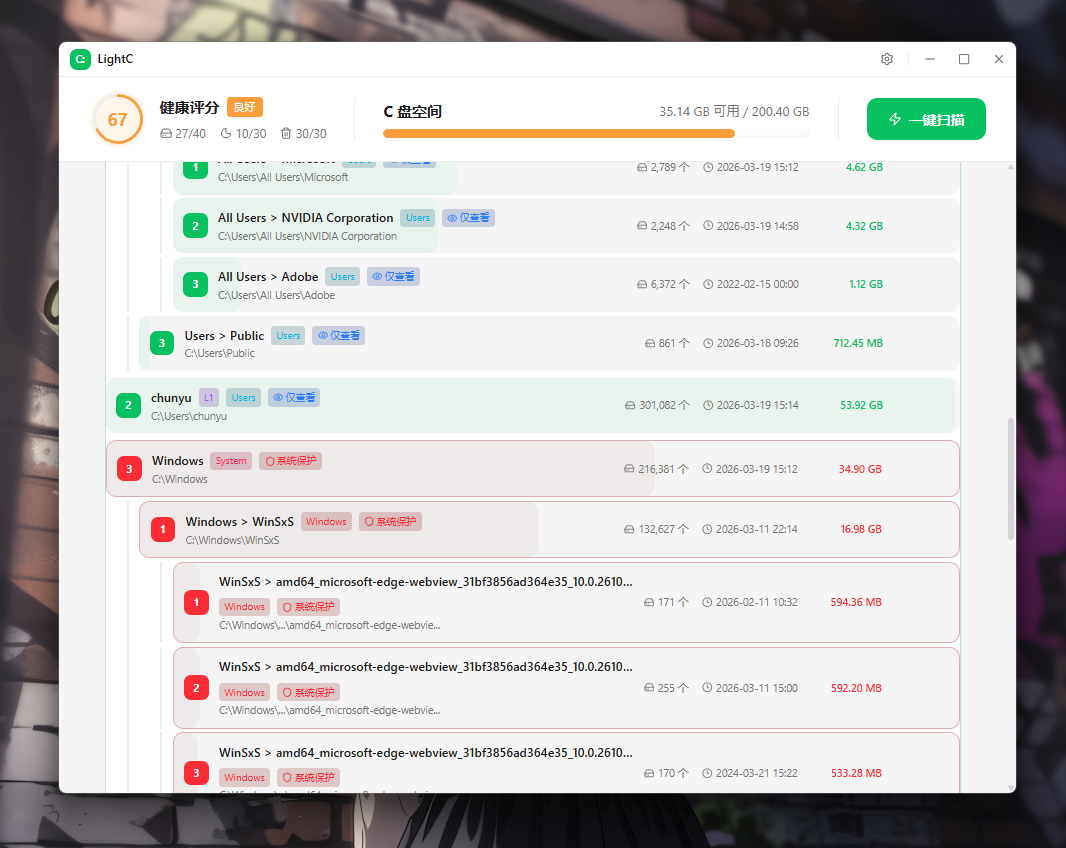Click the clock icon next to 10/30

226,133
